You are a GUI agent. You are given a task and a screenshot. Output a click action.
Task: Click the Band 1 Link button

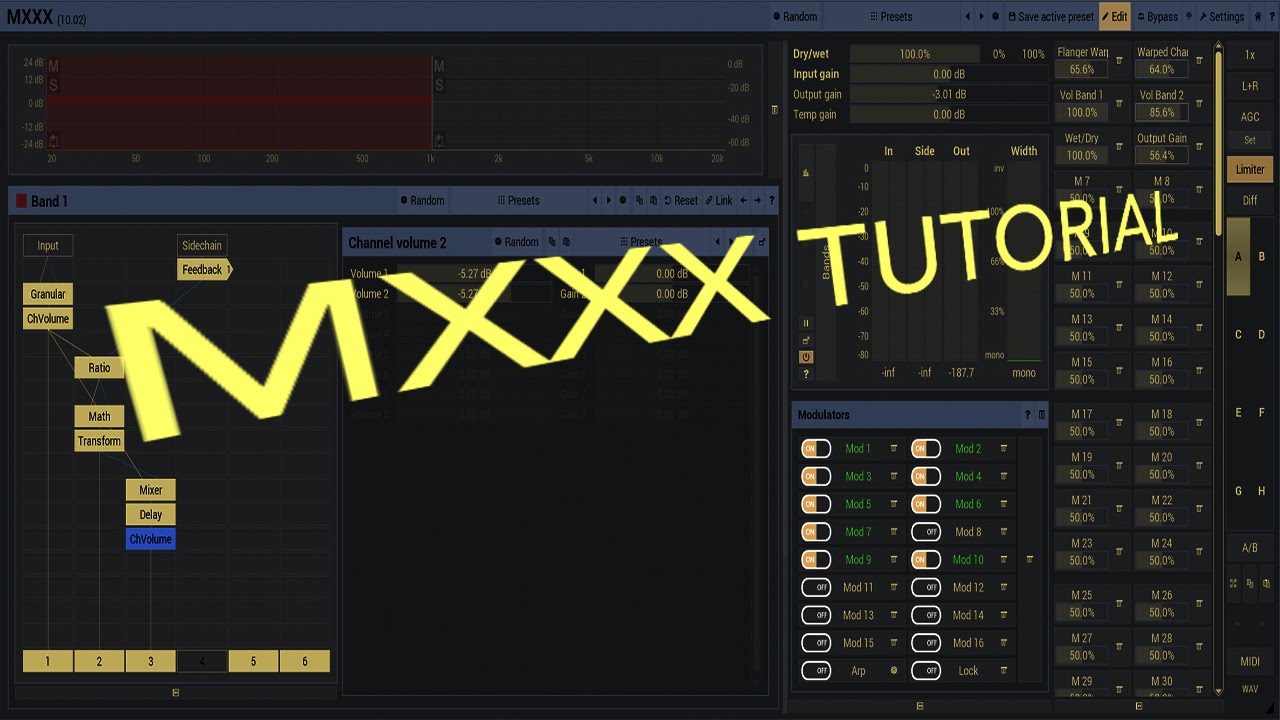(x=719, y=200)
